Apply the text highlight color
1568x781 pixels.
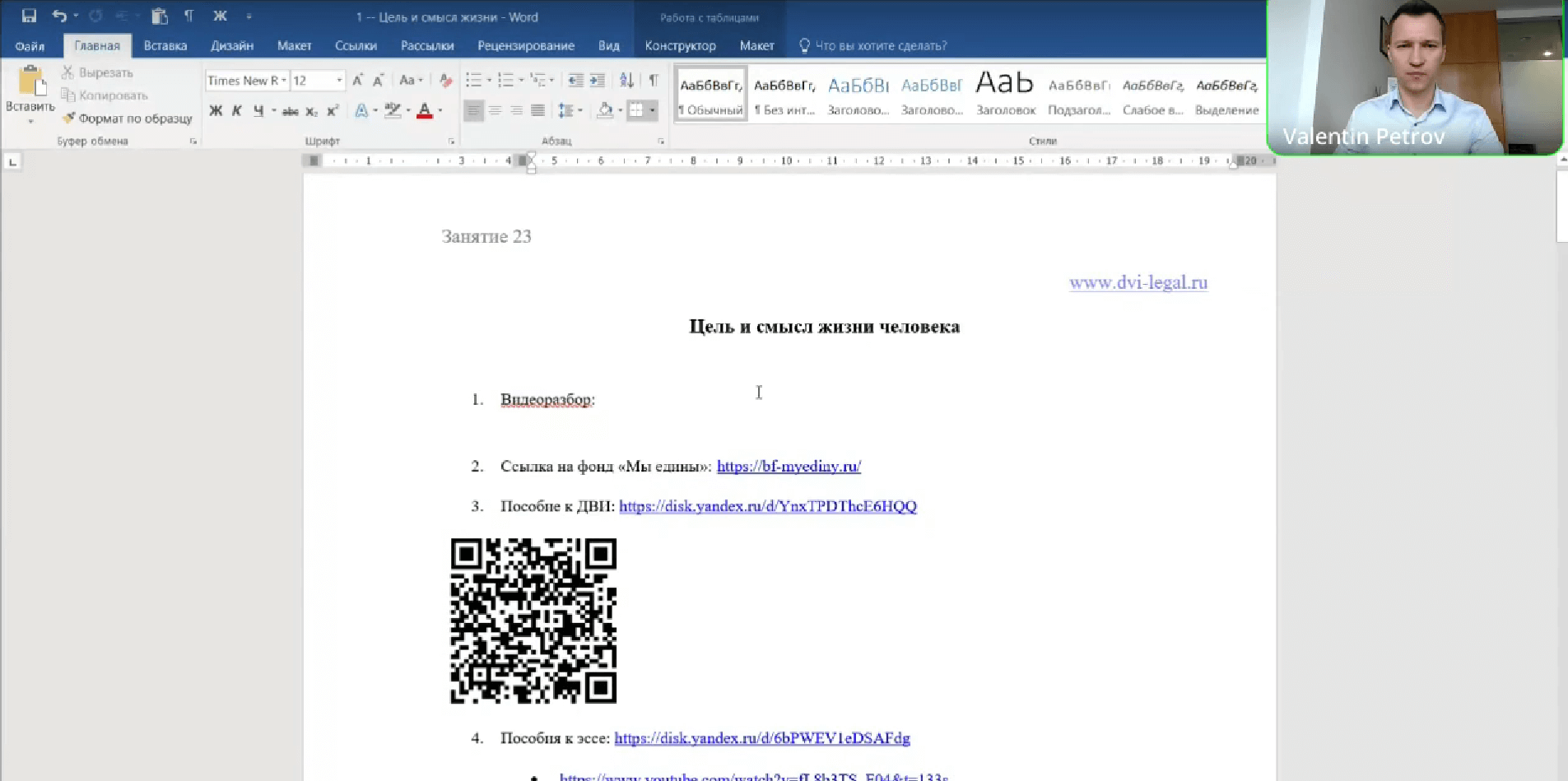click(393, 111)
